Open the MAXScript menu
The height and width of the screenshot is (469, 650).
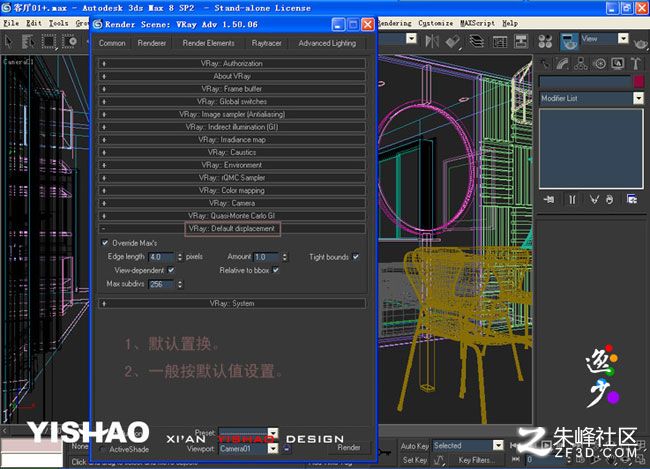pyautogui.click(x=477, y=23)
